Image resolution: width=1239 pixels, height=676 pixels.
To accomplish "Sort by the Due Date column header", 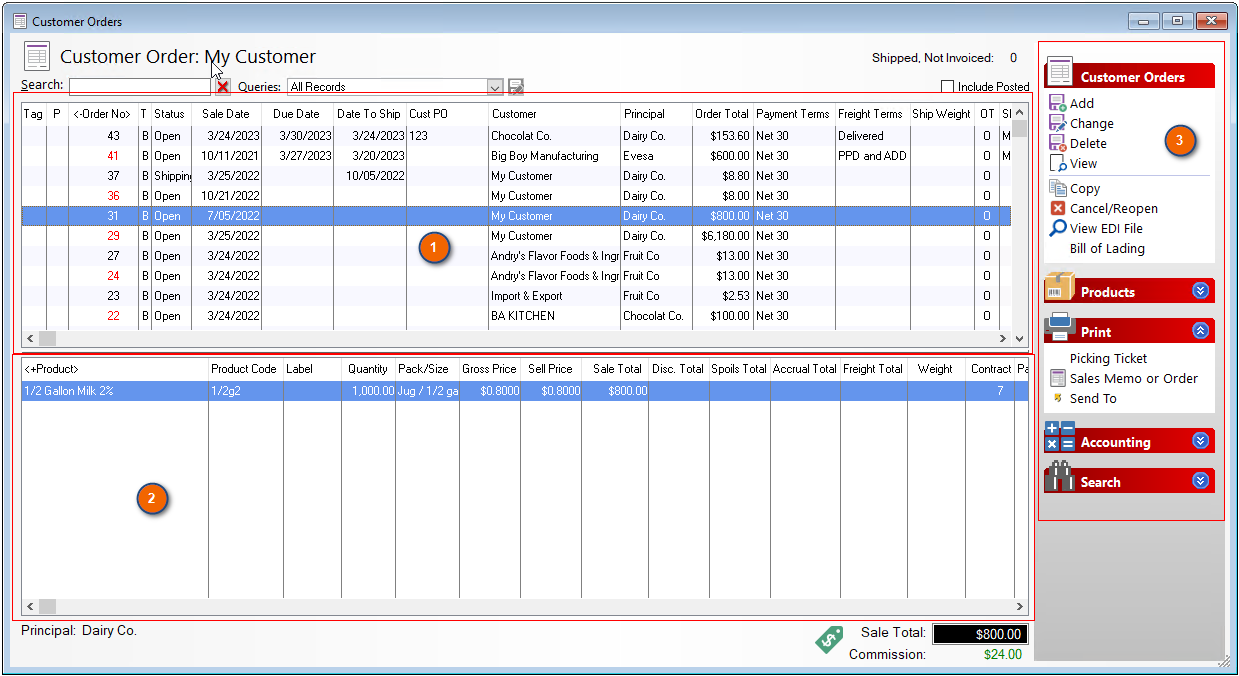I will (297, 114).
